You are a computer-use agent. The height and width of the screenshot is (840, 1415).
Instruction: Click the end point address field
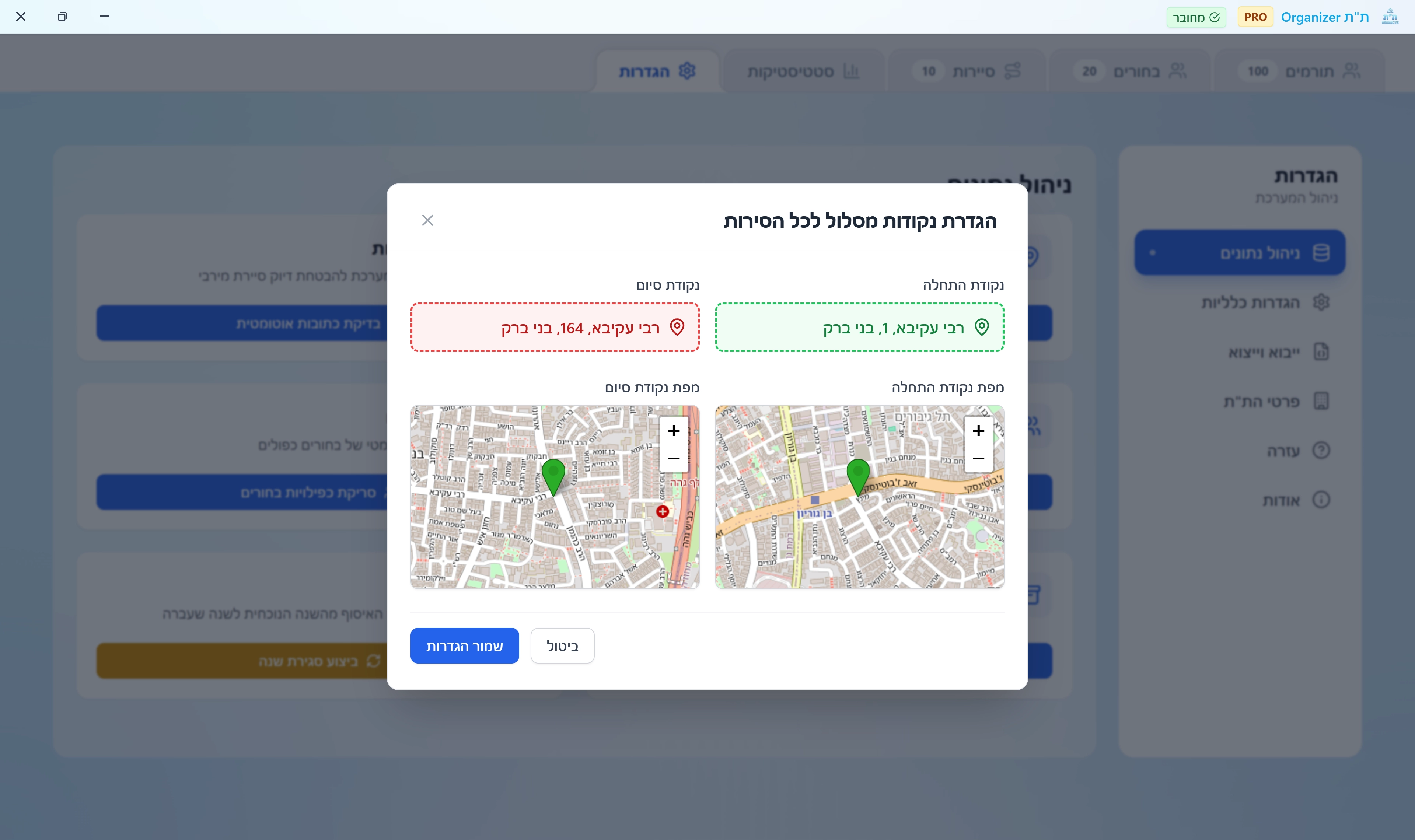pos(555,328)
